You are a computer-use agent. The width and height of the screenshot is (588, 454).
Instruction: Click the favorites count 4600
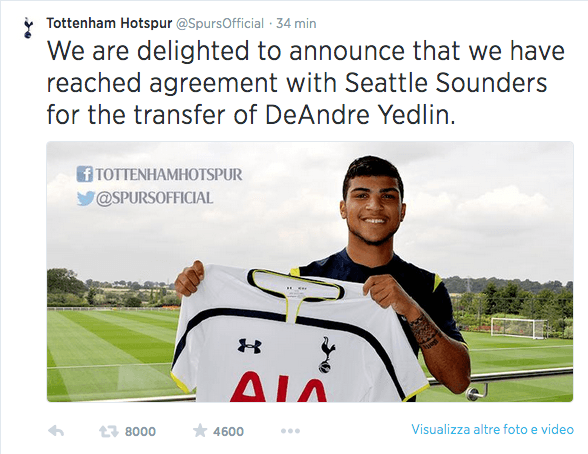pos(228,432)
